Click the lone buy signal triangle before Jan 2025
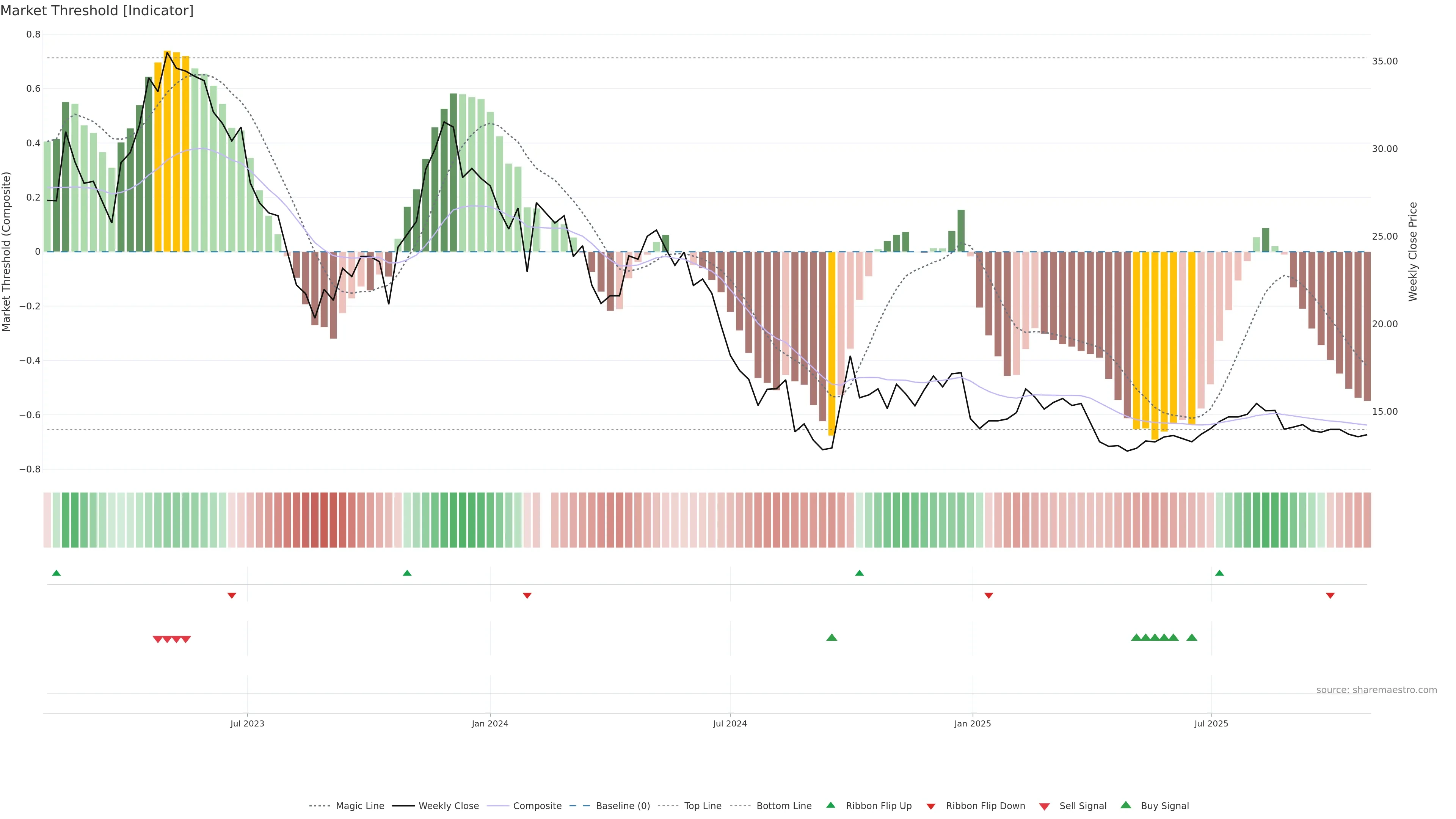 click(x=832, y=637)
